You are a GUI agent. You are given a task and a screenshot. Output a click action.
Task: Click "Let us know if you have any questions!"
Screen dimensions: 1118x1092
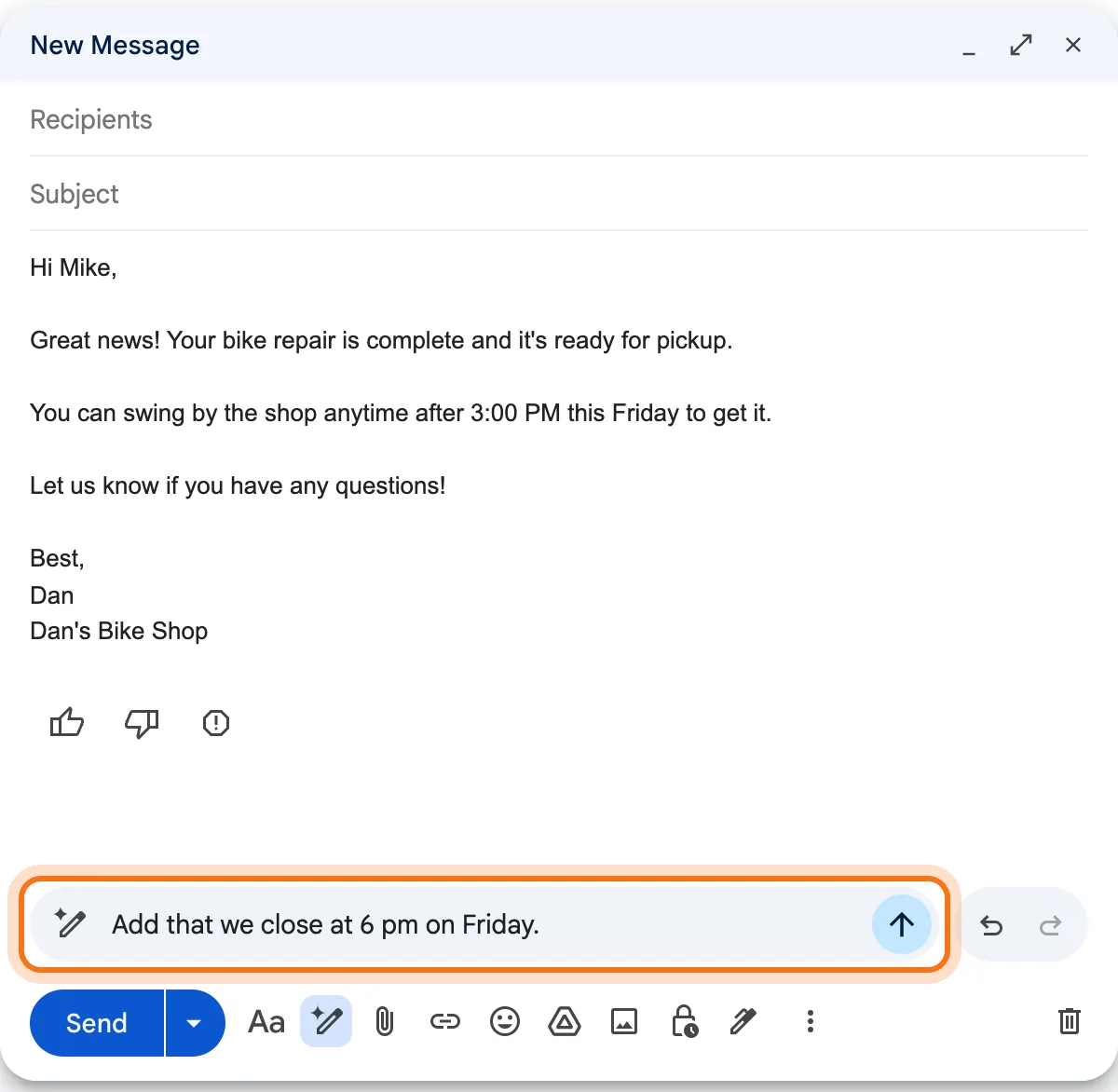(x=238, y=485)
